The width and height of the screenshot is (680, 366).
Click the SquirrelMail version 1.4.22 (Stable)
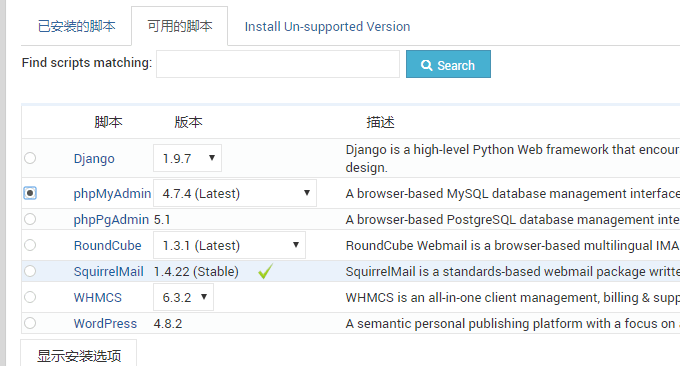196,271
